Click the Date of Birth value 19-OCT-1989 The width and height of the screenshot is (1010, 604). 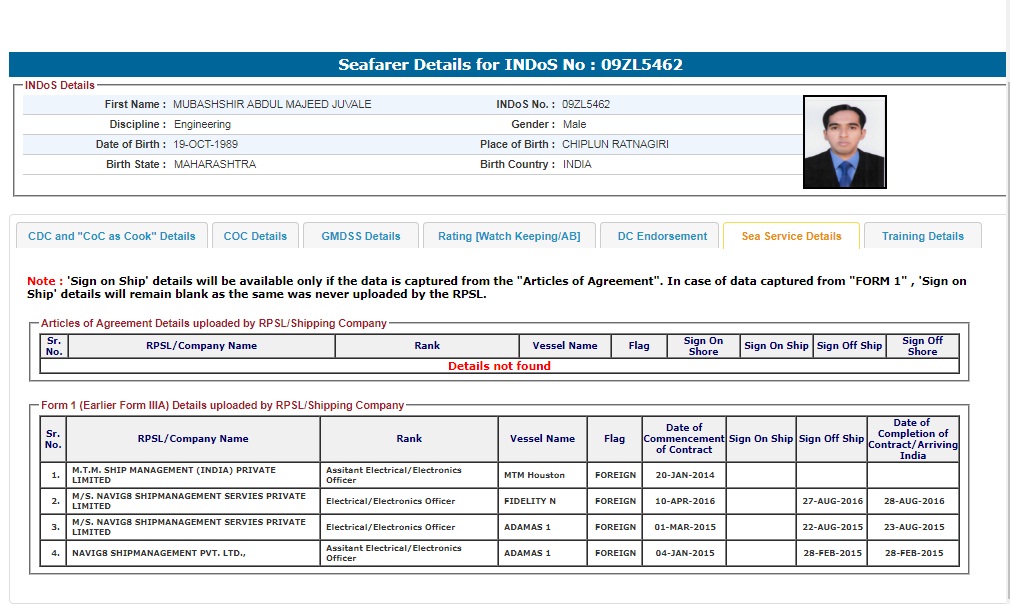tap(209, 144)
